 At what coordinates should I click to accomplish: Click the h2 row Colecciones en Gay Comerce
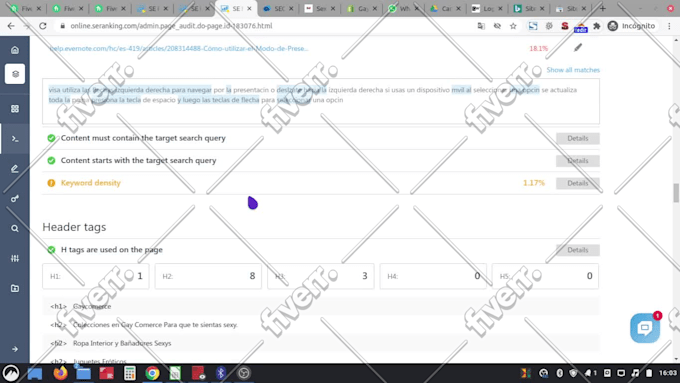(x=321, y=324)
